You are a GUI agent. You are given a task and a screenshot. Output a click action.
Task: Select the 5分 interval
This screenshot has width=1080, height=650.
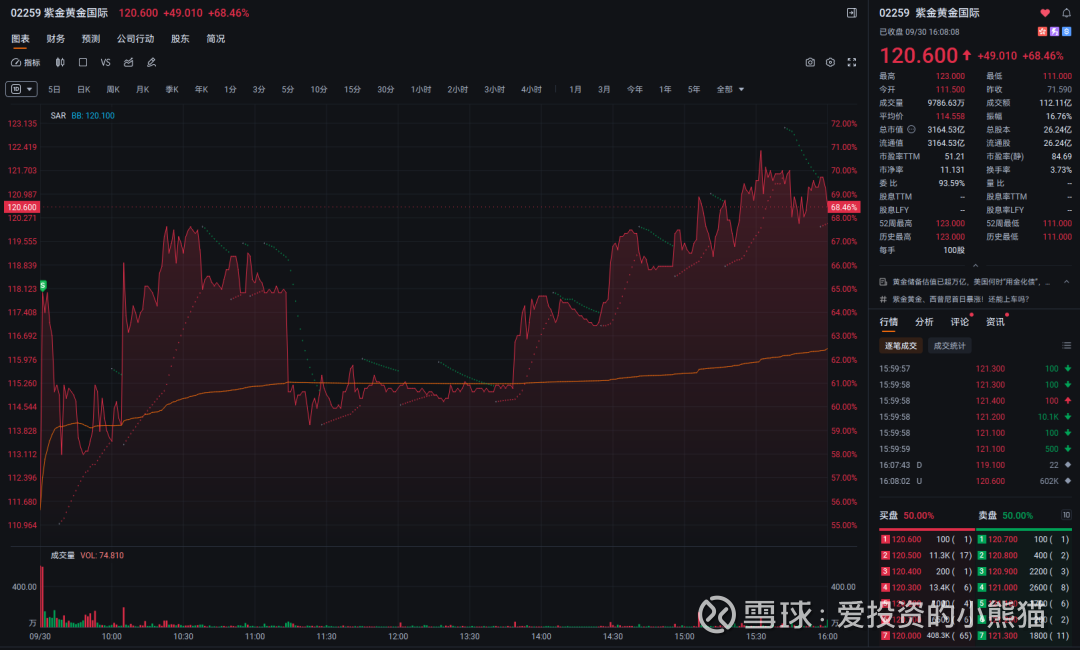click(288, 90)
